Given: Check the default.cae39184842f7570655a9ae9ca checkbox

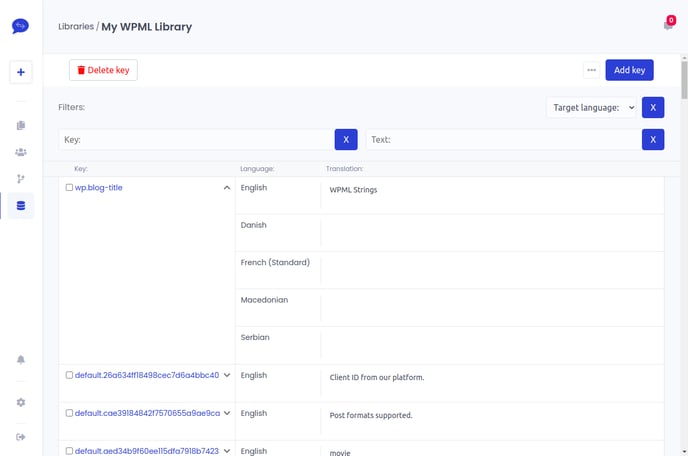Looking at the screenshot, I should pos(69,413).
